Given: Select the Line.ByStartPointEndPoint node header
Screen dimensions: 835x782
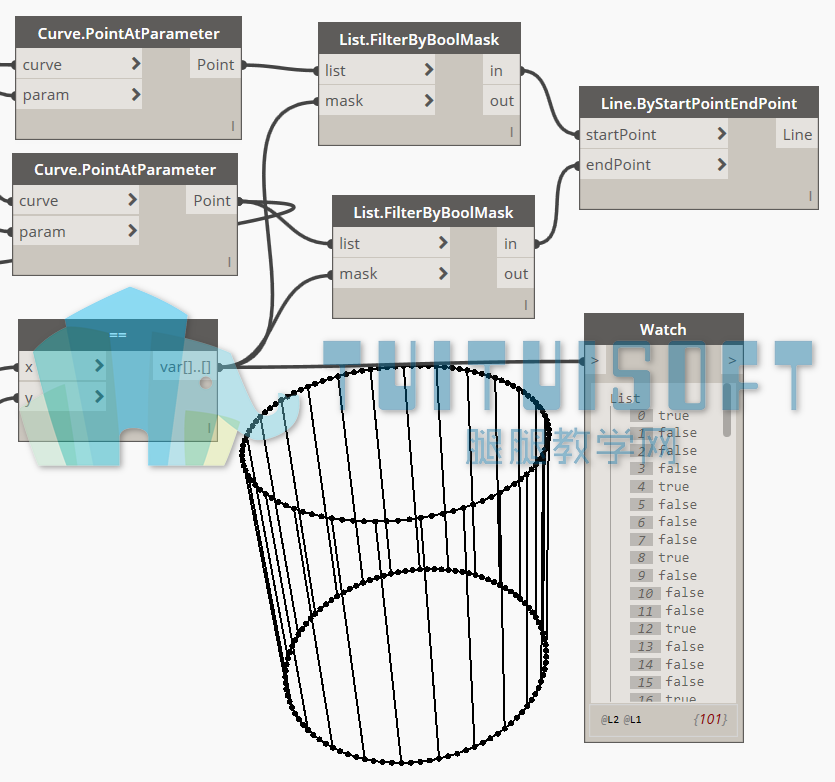Looking at the screenshot, I should tap(699, 103).
